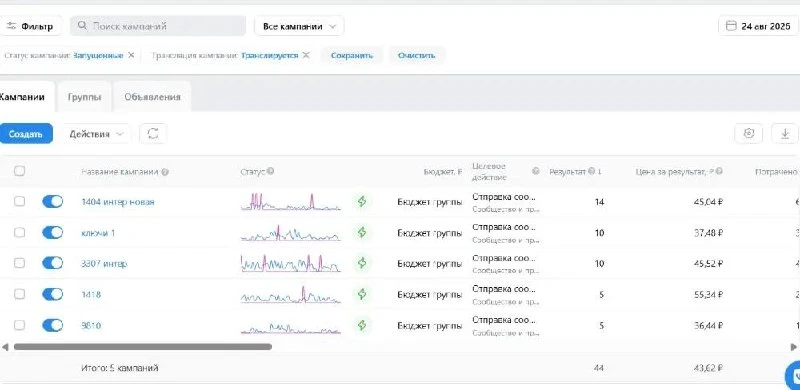Viewport: 800px width, 390px height.
Task: Click help icon next to Цена за результат
Action: [718, 171]
